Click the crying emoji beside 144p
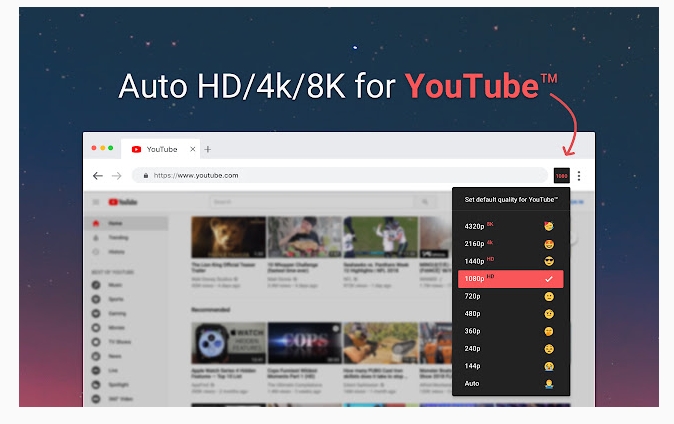Viewport: 674px width, 424px height. point(549,366)
